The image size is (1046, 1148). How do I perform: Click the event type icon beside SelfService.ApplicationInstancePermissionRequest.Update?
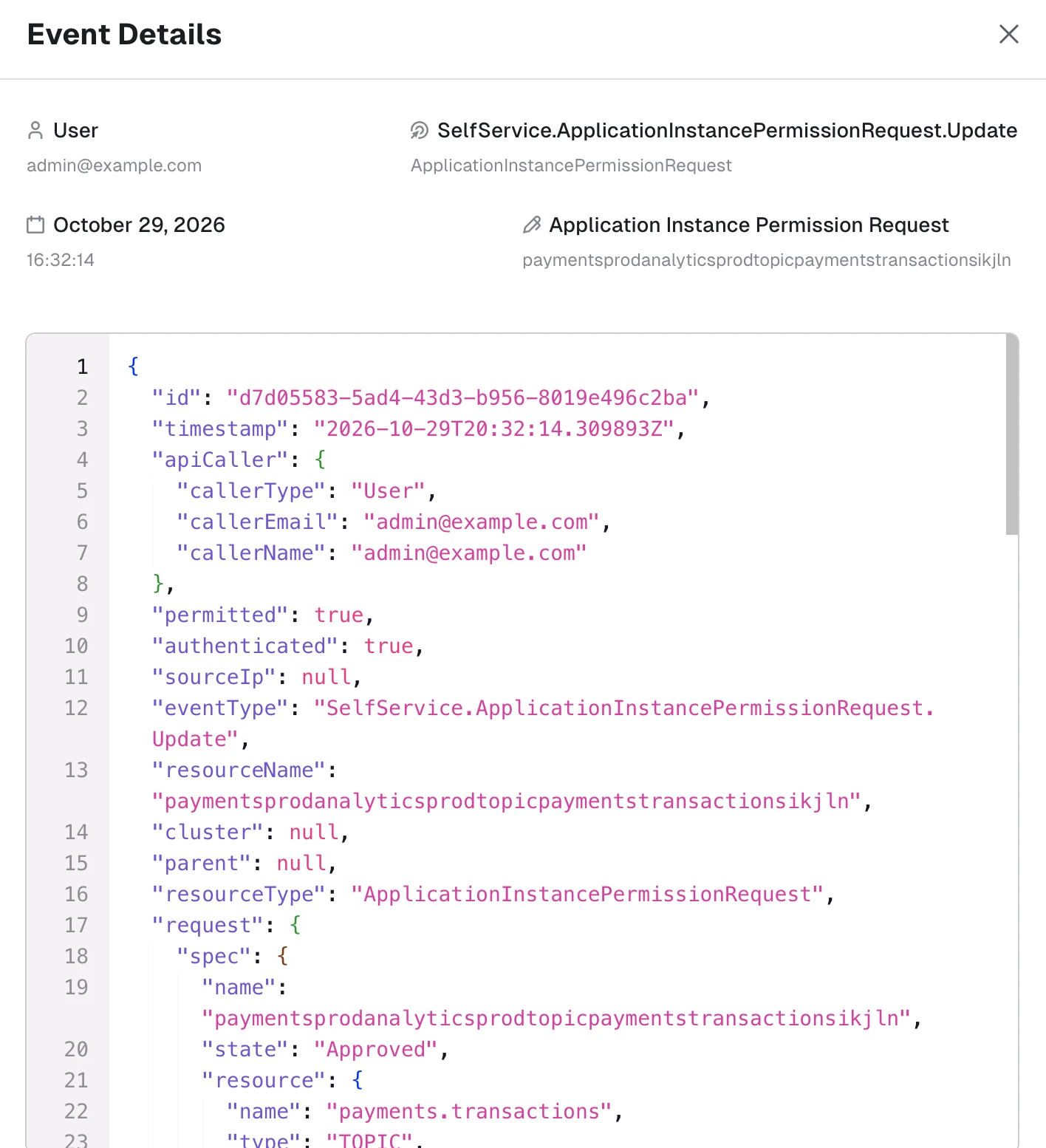[x=419, y=131]
